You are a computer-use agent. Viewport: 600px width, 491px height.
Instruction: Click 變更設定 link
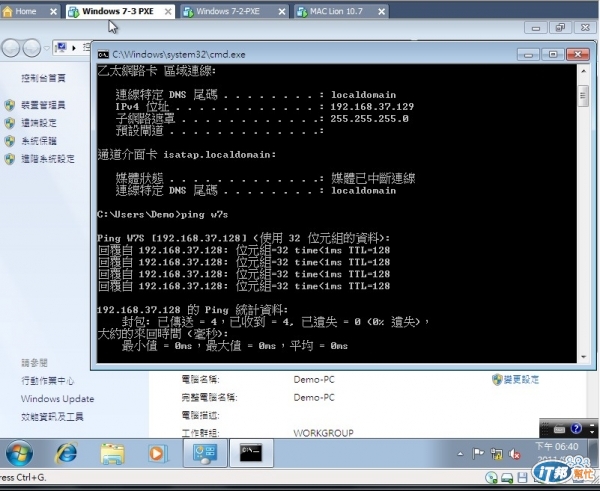pyautogui.click(x=521, y=380)
